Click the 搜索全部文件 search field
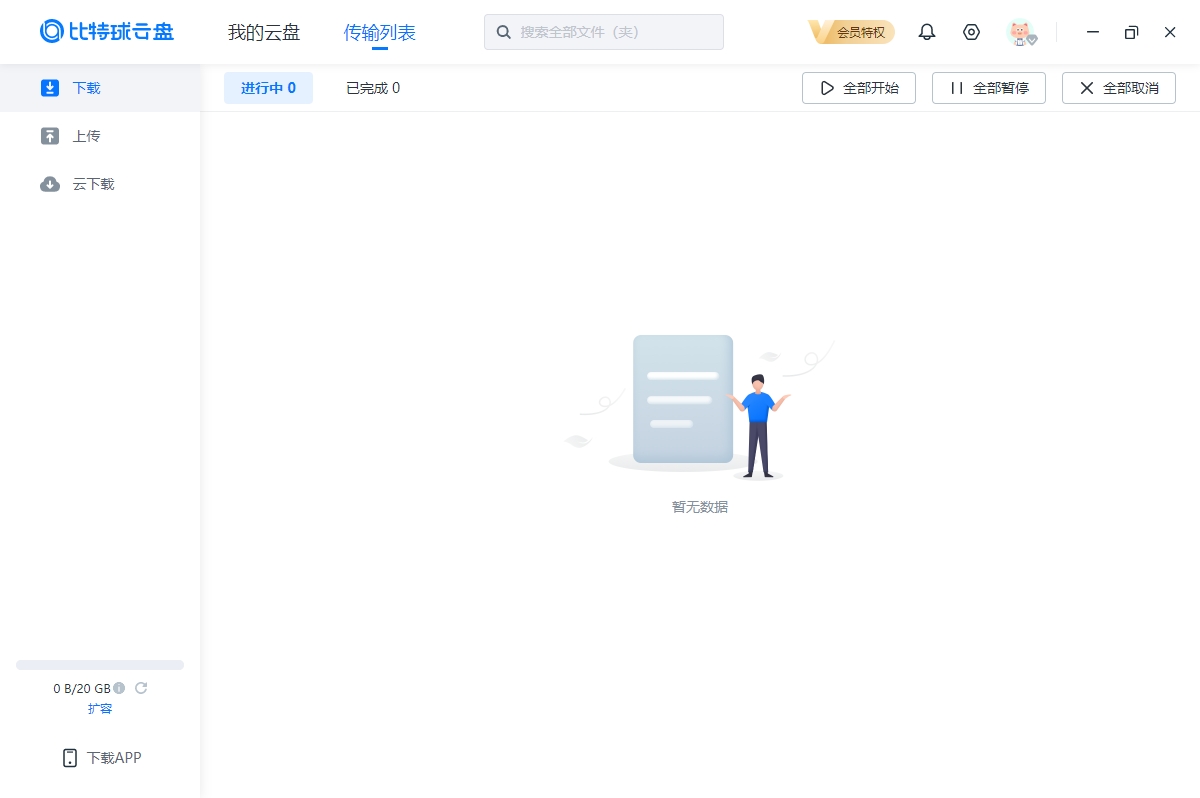Screen dimensions: 1200x798 [x=604, y=32]
